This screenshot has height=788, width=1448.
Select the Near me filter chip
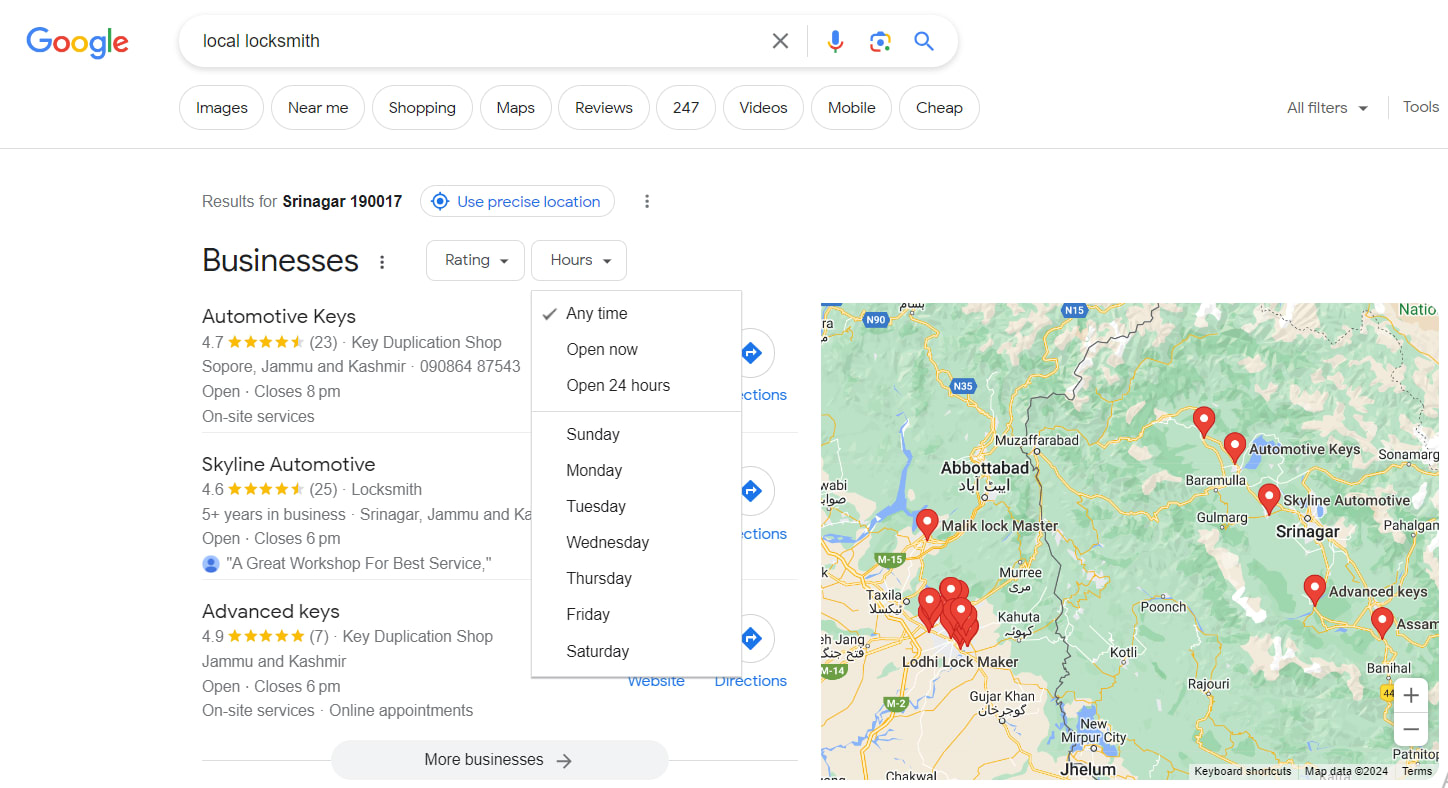(x=318, y=108)
